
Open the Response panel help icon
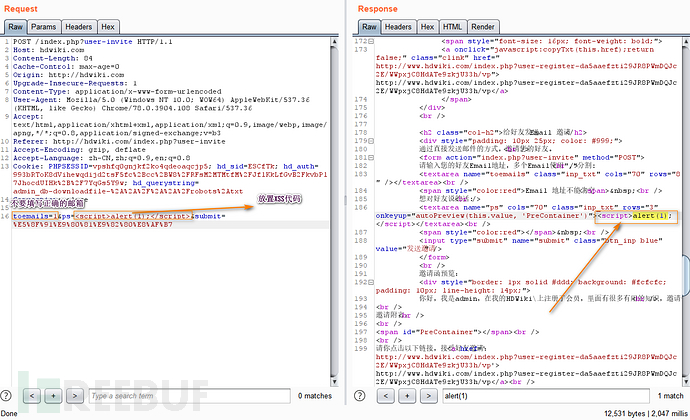click(x=360, y=395)
